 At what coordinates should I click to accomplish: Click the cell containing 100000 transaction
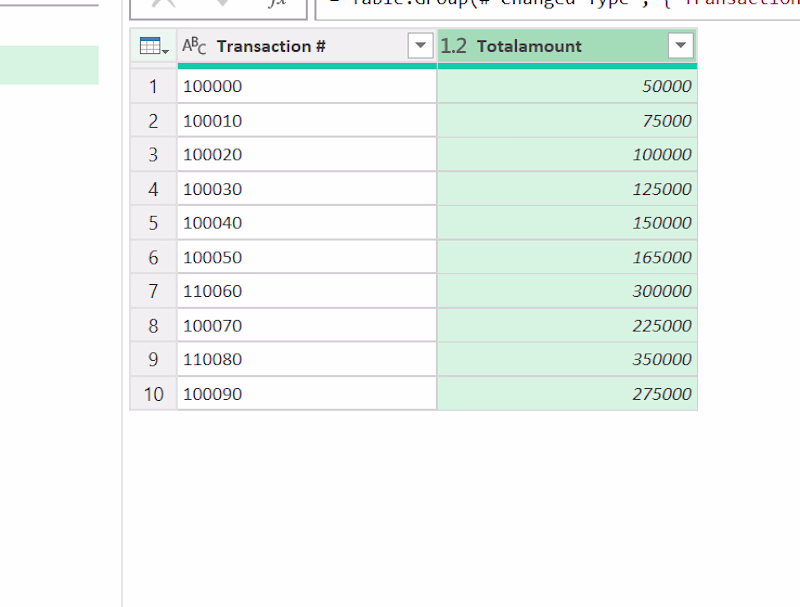pyautogui.click(x=307, y=86)
